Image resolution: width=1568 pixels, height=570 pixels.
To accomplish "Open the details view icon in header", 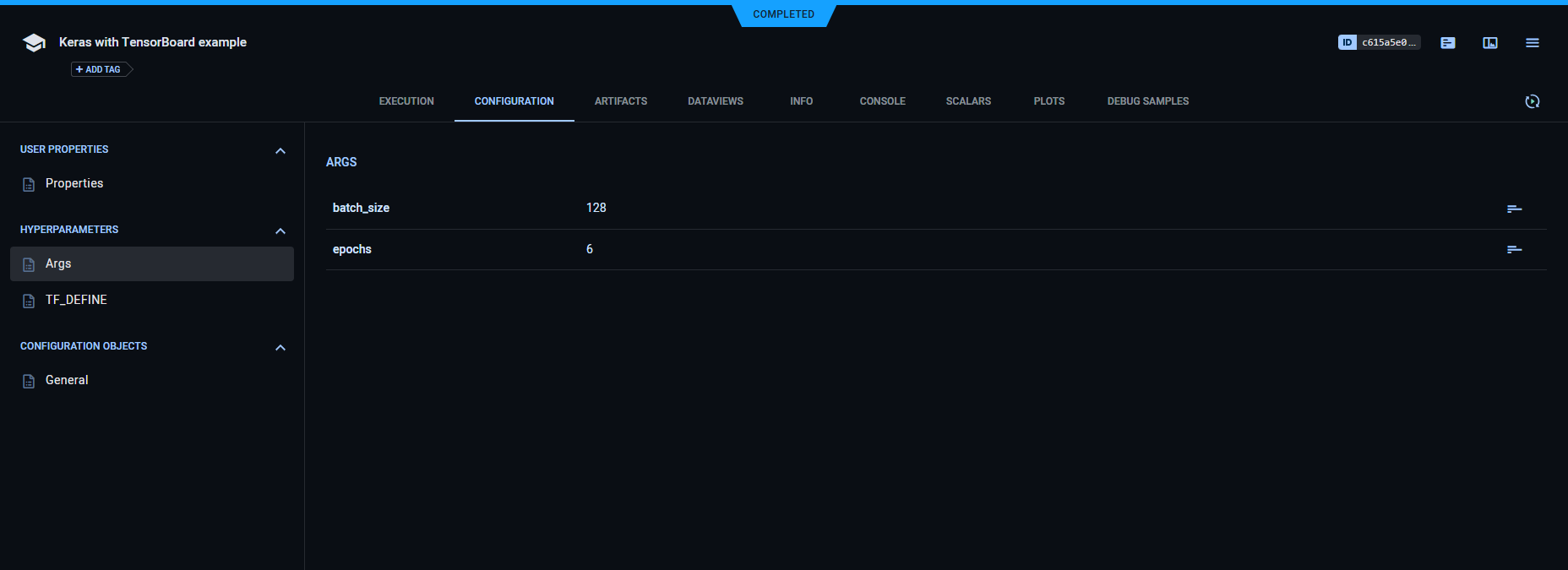I will (x=1448, y=43).
